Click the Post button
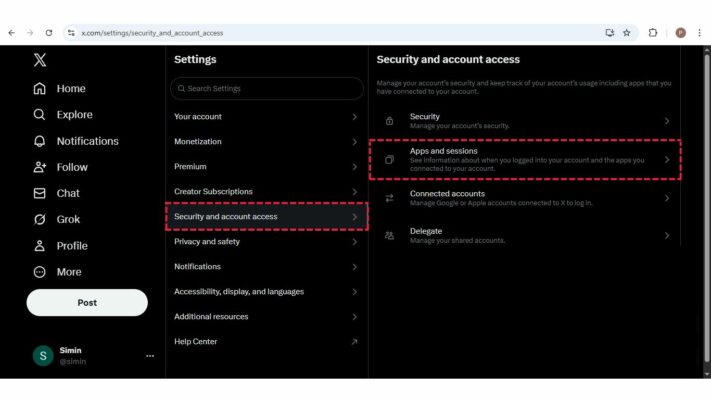Image resolution: width=711 pixels, height=400 pixels. pos(87,302)
